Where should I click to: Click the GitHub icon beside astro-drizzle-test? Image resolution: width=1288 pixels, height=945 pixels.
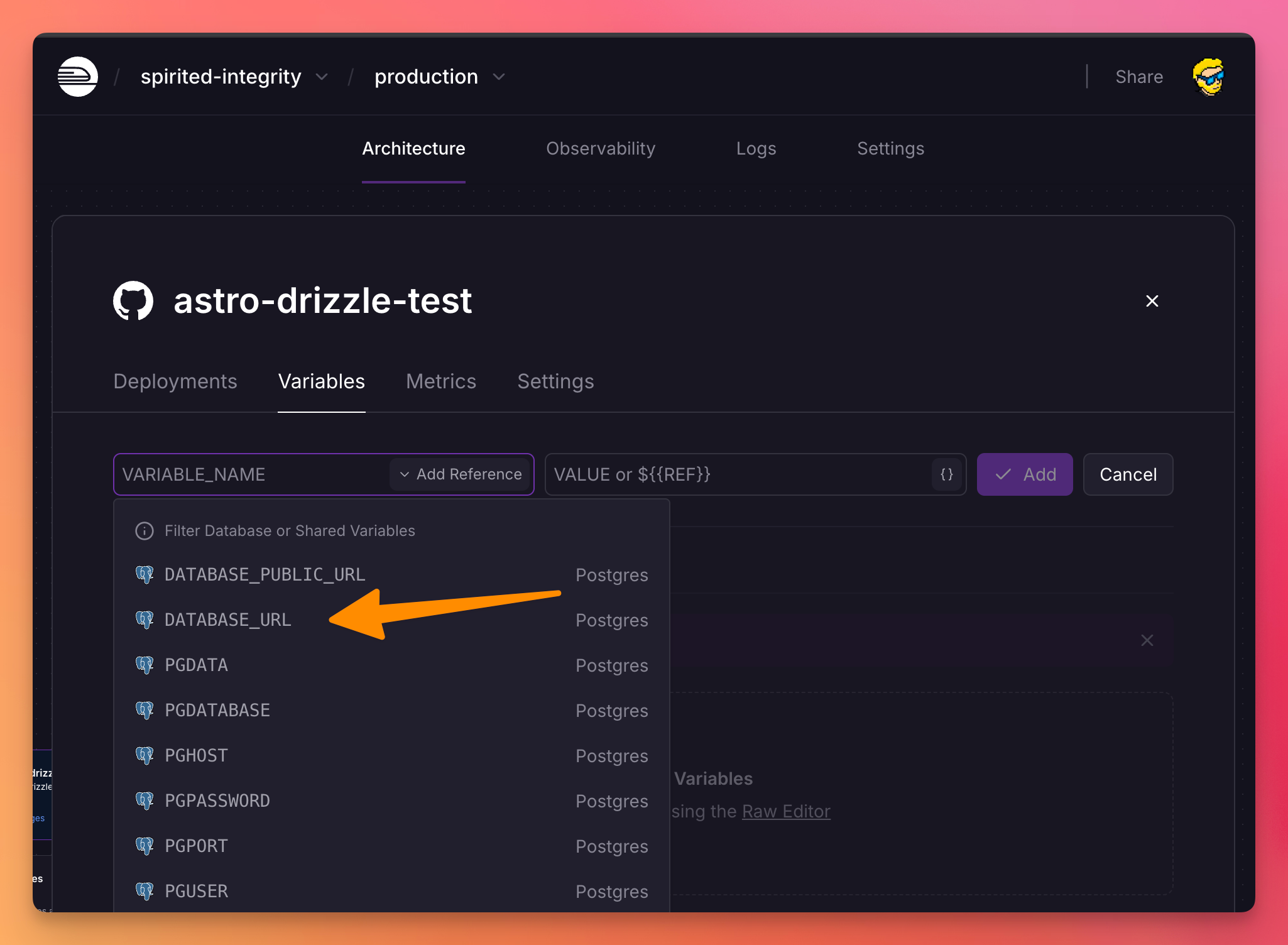[x=133, y=300]
